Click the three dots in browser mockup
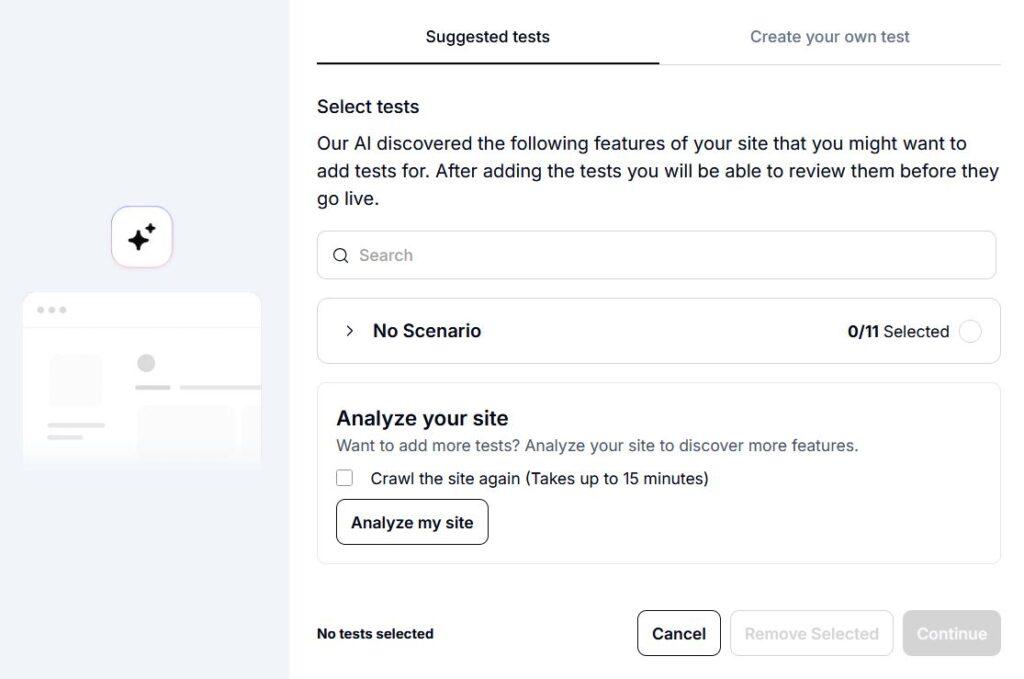 pyautogui.click(x=51, y=310)
